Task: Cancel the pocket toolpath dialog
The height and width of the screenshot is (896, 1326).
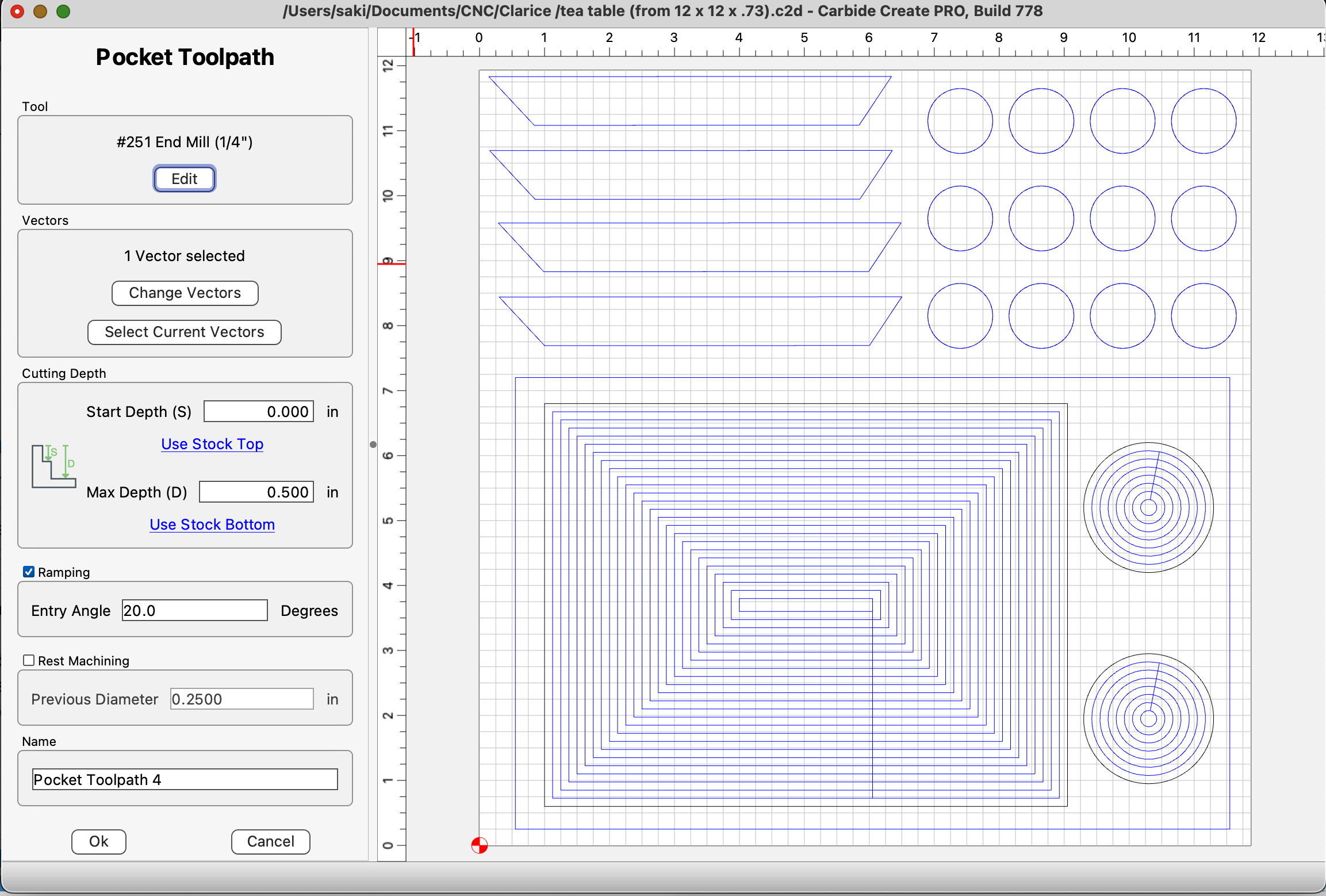Action: pos(271,841)
